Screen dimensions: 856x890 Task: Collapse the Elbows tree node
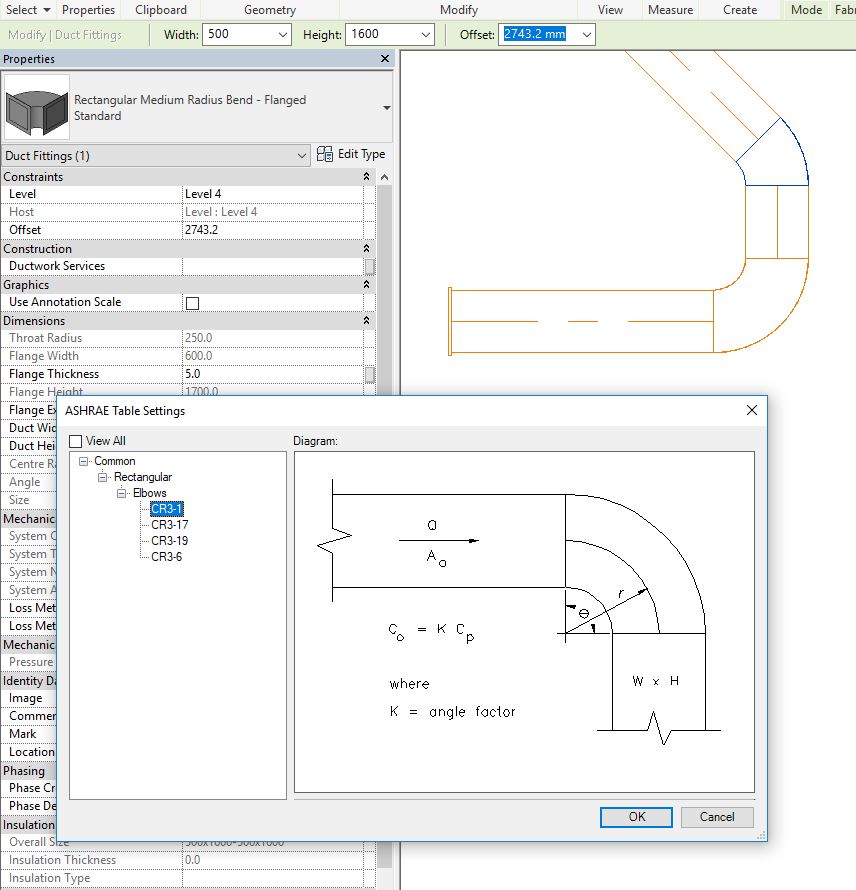point(121,493)
